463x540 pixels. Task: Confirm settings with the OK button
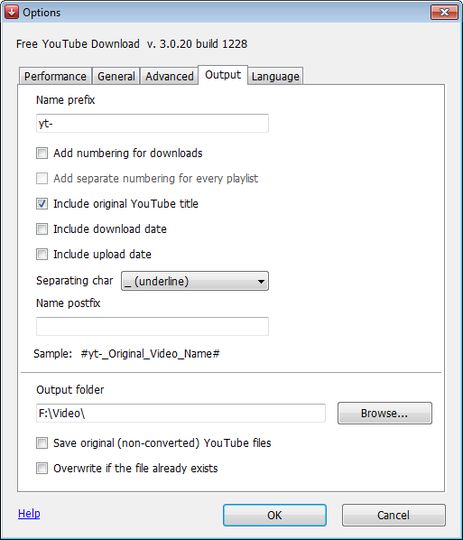point(275,515)
